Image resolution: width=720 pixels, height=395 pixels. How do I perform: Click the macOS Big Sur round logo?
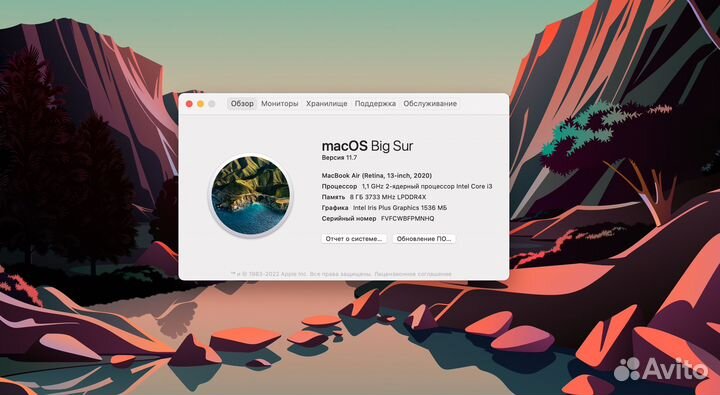pyautogui.click(x=251, y=195)
